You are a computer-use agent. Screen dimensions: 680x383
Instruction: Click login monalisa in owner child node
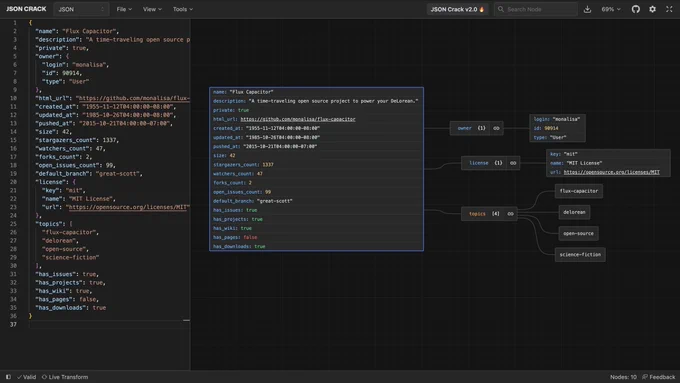pyautogui.click(x=557, y=119)
